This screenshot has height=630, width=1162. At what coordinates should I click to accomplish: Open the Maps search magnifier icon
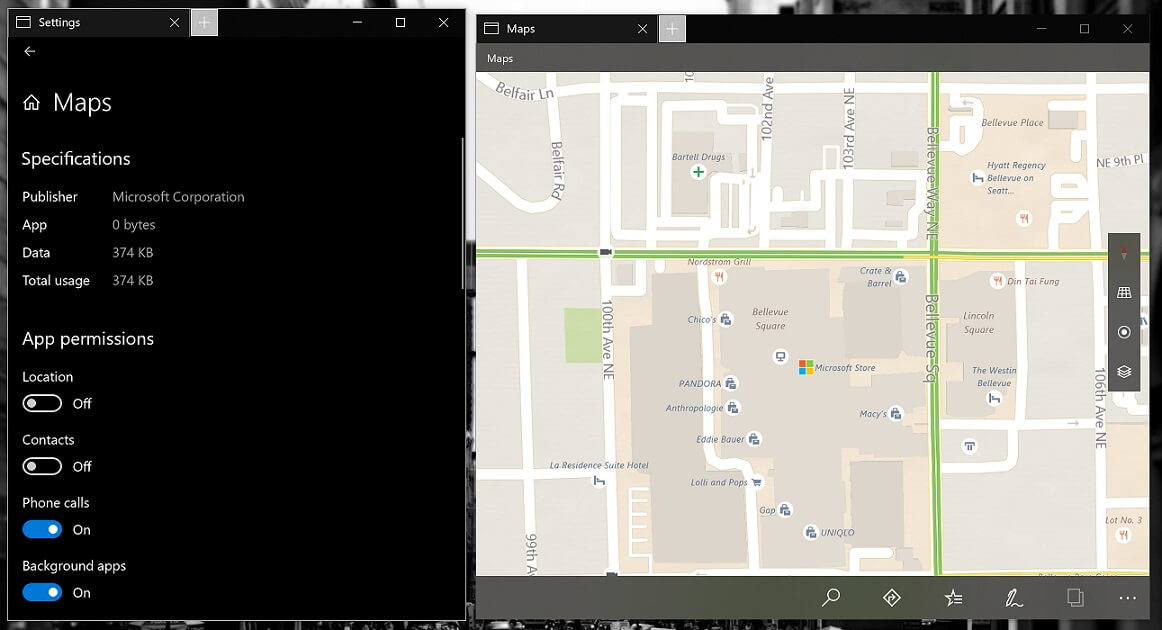(831, 597)
